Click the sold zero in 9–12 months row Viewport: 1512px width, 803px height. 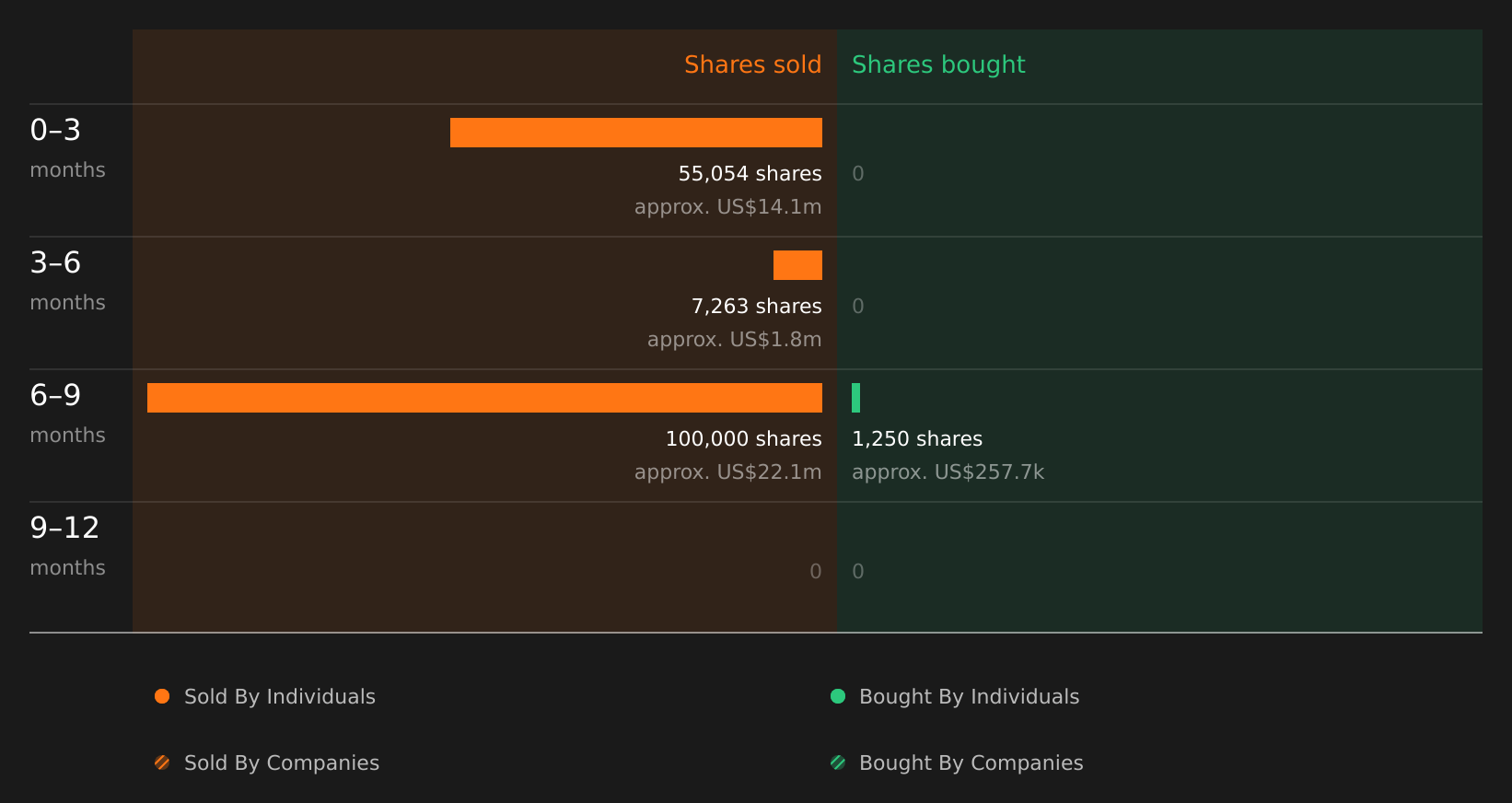(x=816, y=571)
